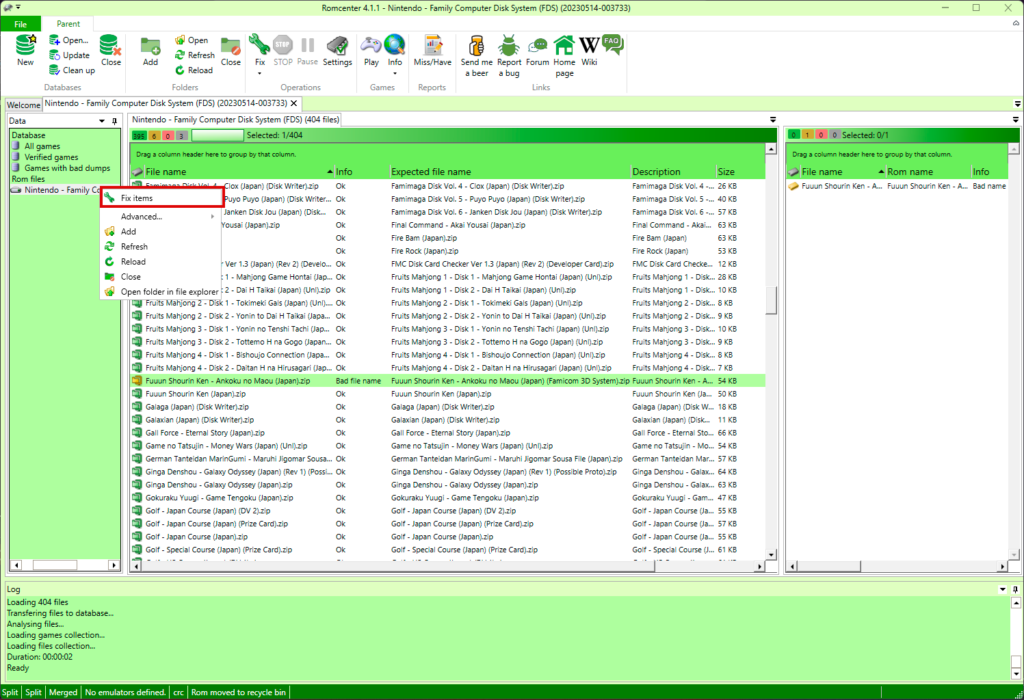The width and height of the screenshot is (1024, 700).
Task: Choose Refresh in the context menu
Action: point(161,246)
